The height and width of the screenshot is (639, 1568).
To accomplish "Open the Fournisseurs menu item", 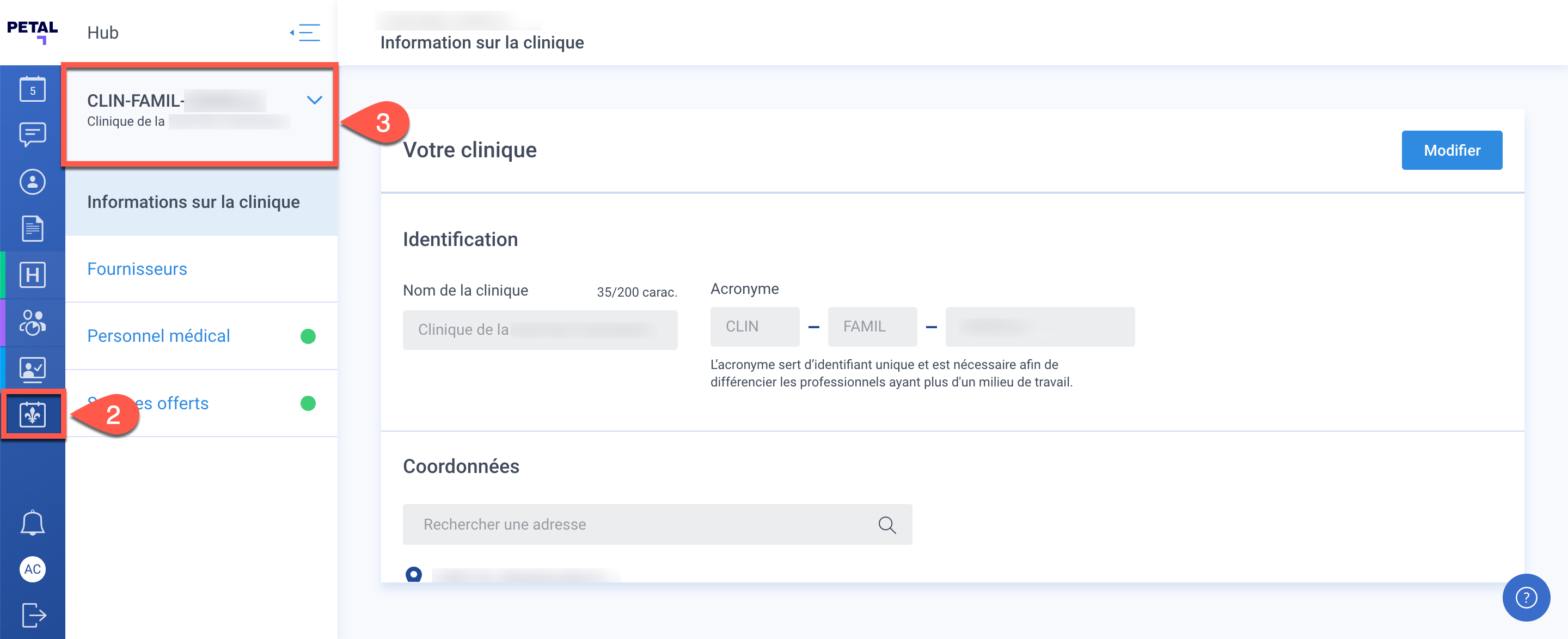I will click(x=137, y=269).
